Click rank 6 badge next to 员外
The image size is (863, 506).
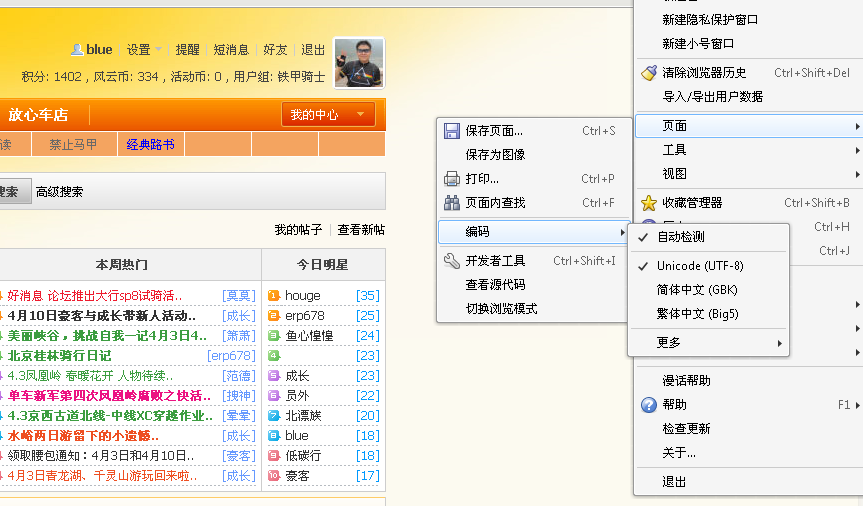tap(274, 395)
